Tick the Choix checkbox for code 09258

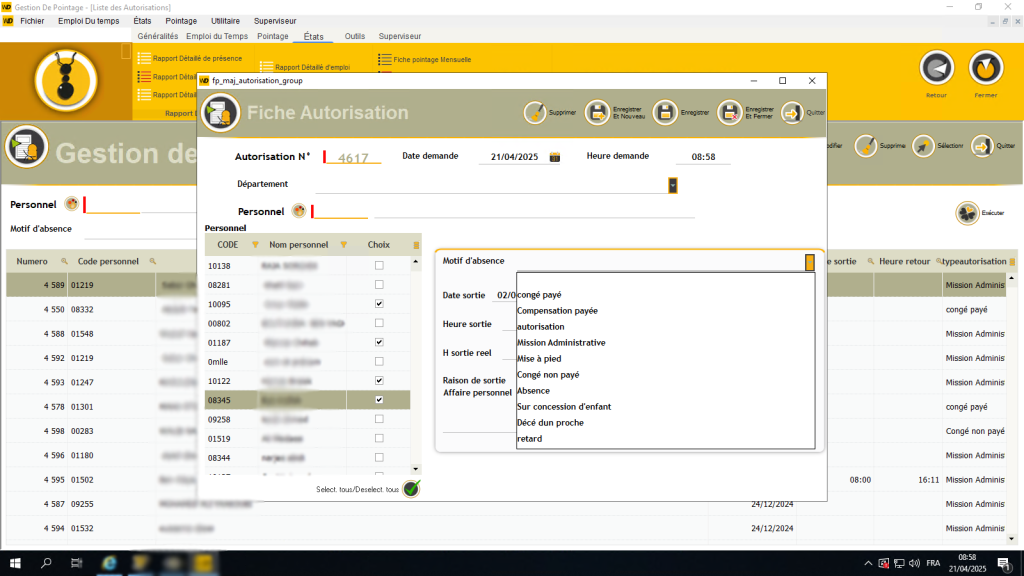pos(378,419)
